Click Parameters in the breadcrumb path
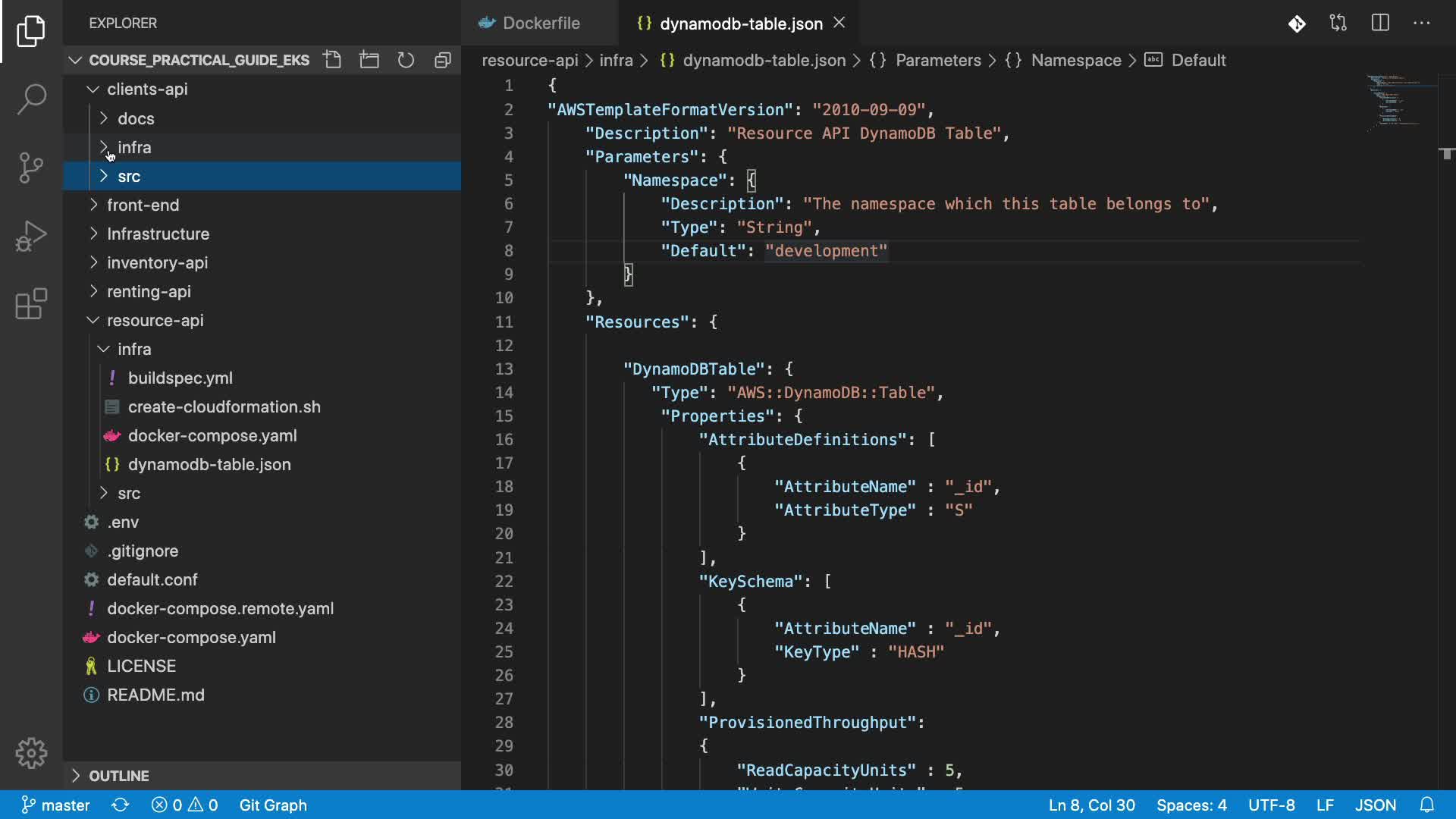The width and height of the screenshot is (1456, 819). 937,60
